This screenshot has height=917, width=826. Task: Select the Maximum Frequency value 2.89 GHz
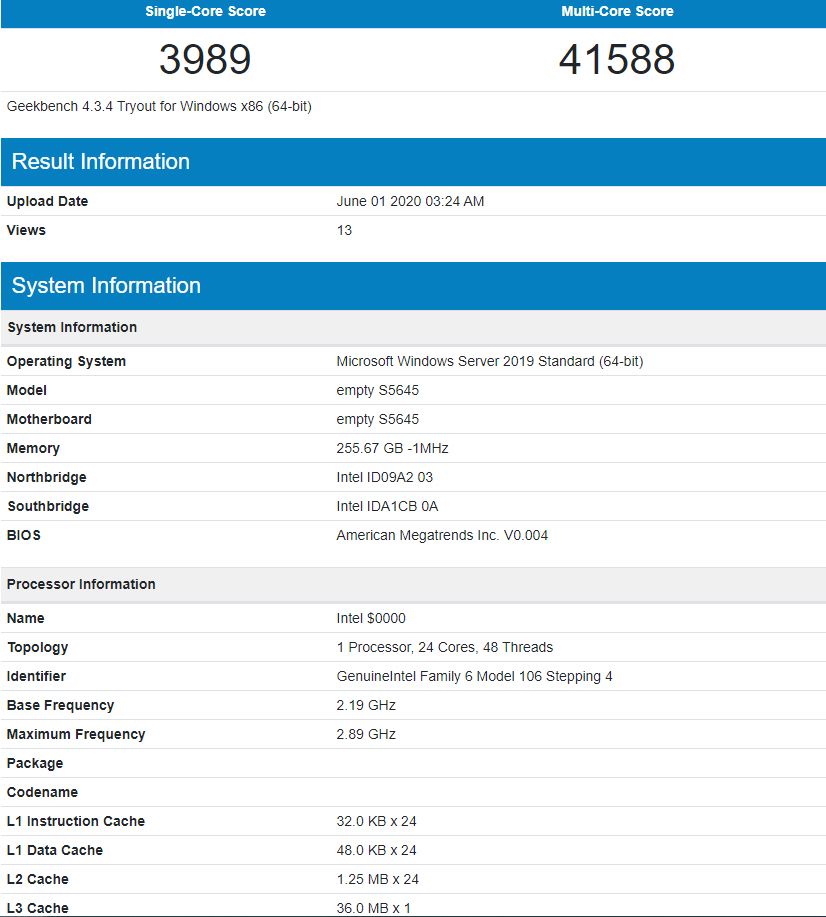[366, 735]
